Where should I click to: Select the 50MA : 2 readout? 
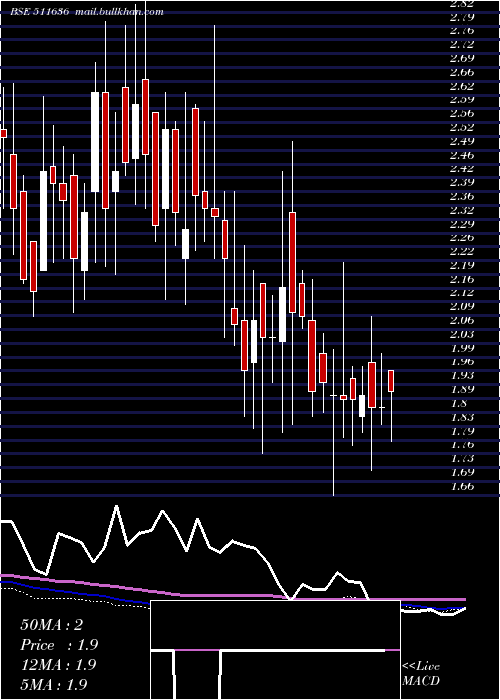[x=51, y=625]
